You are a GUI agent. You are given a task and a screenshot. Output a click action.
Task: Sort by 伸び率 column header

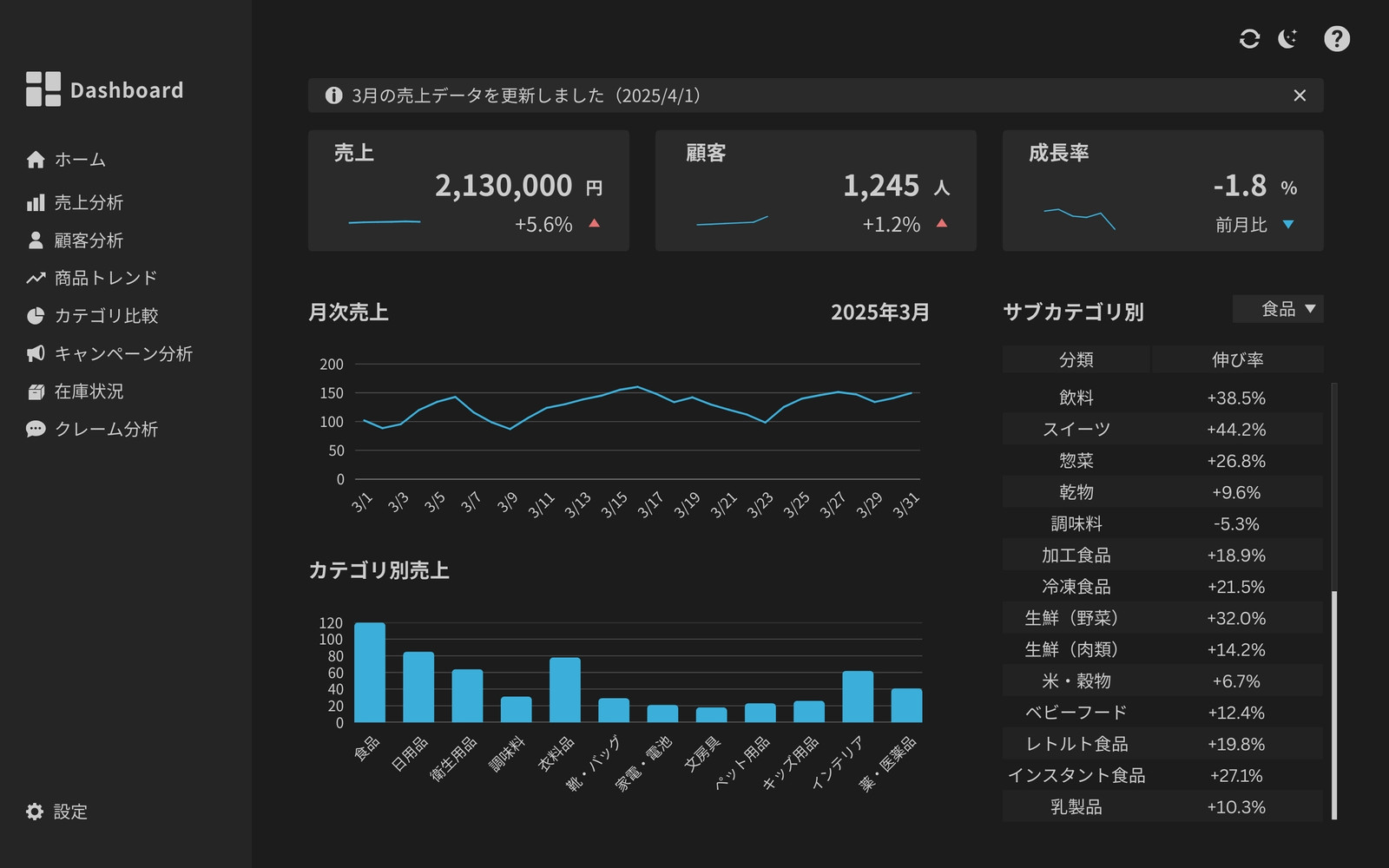1238,359
